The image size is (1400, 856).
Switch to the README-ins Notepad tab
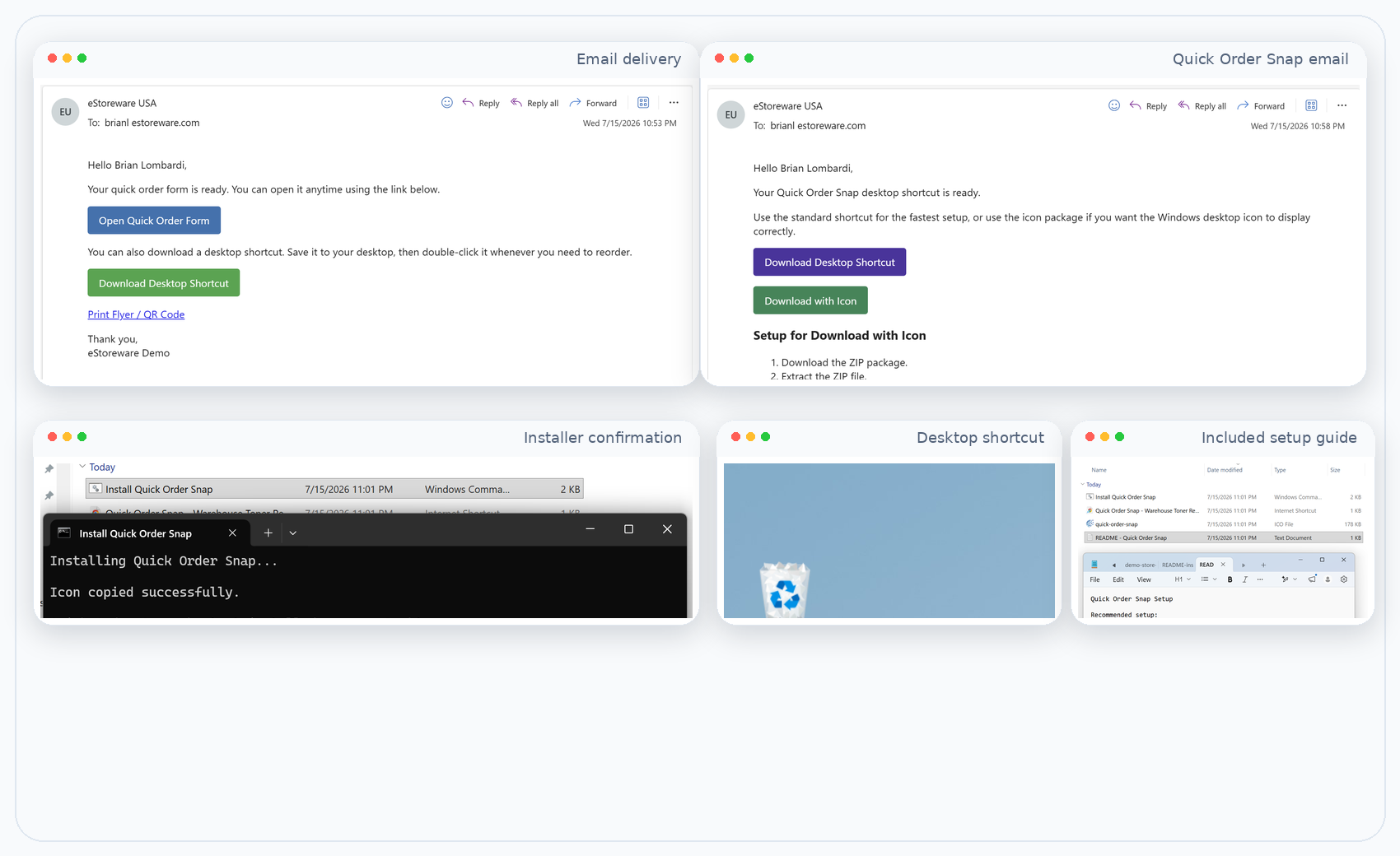click(x=1178, y=565)
